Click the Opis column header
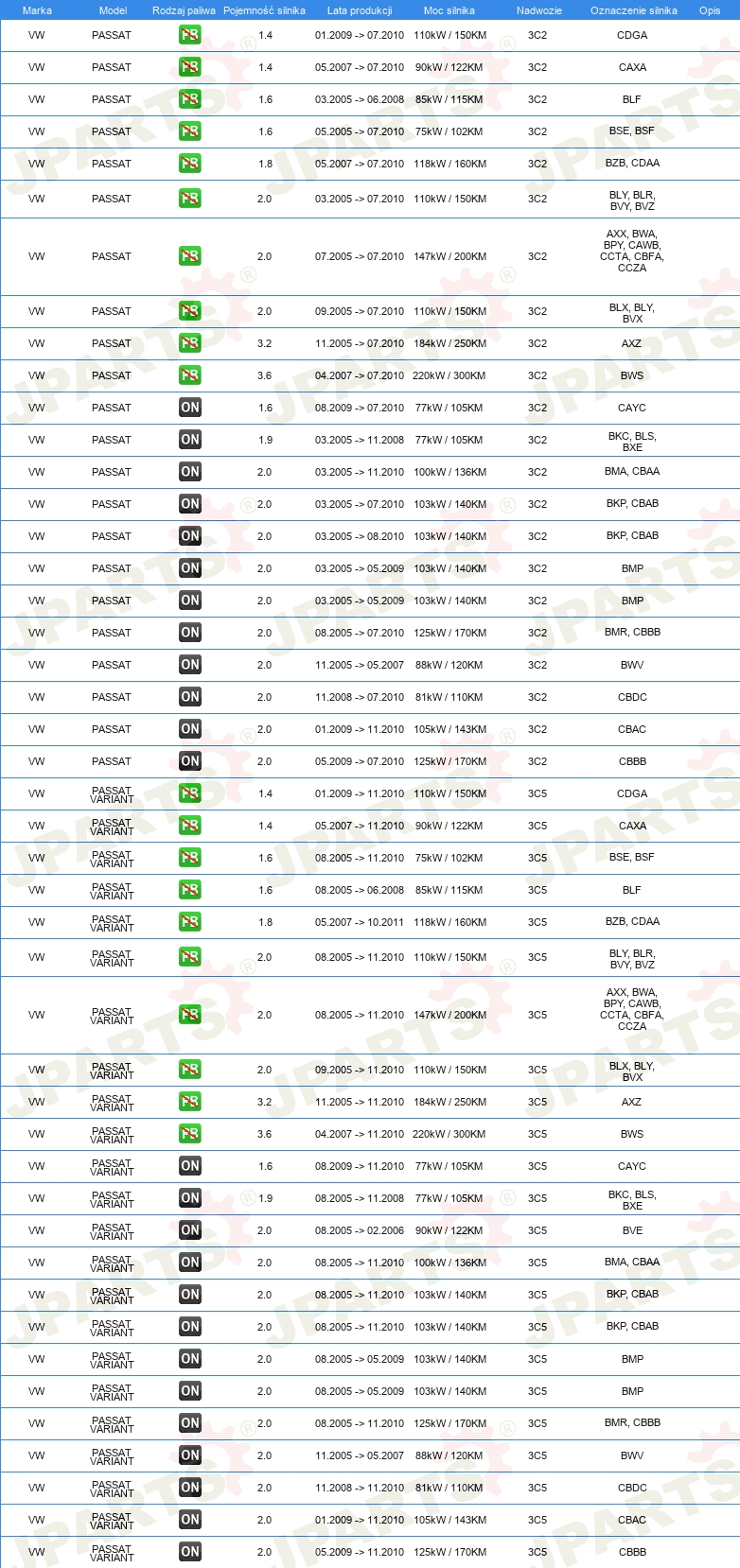The width and height of the screenshot is (740, 1568). click(710, 10)
